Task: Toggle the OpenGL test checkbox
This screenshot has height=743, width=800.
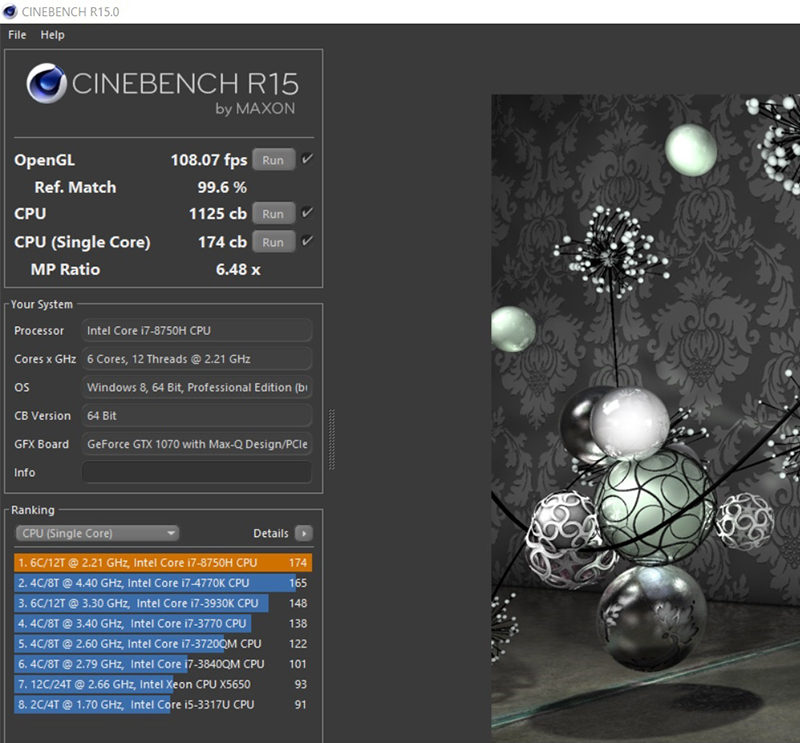Action: 307,159
